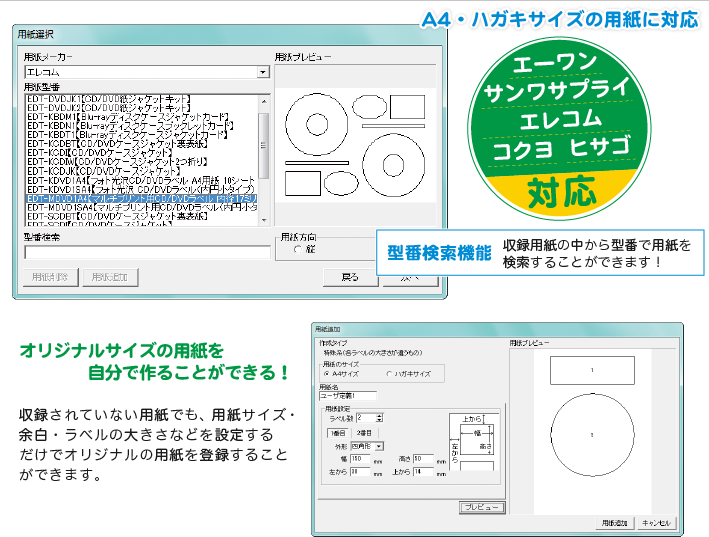Select the EDT-KDVD1SA4 photo glossy label entry
Viewport: 709px width, 537px height.
141,189
